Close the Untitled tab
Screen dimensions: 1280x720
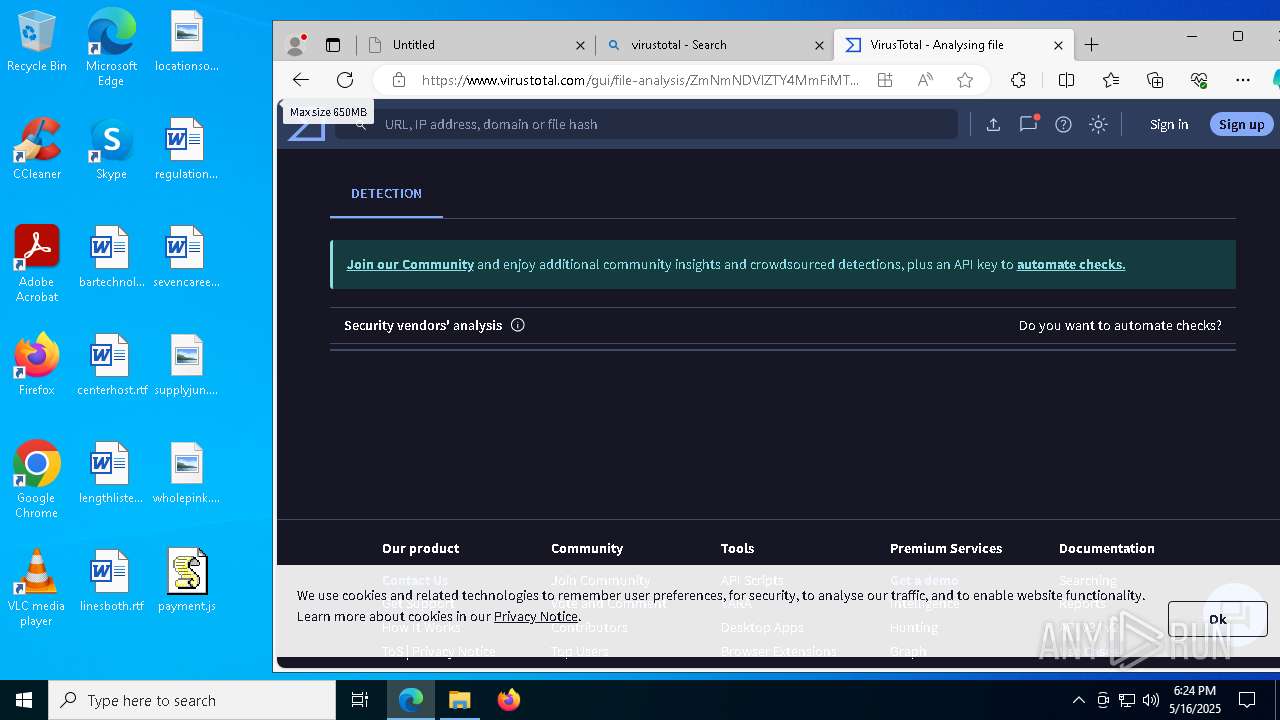point(580,45)
